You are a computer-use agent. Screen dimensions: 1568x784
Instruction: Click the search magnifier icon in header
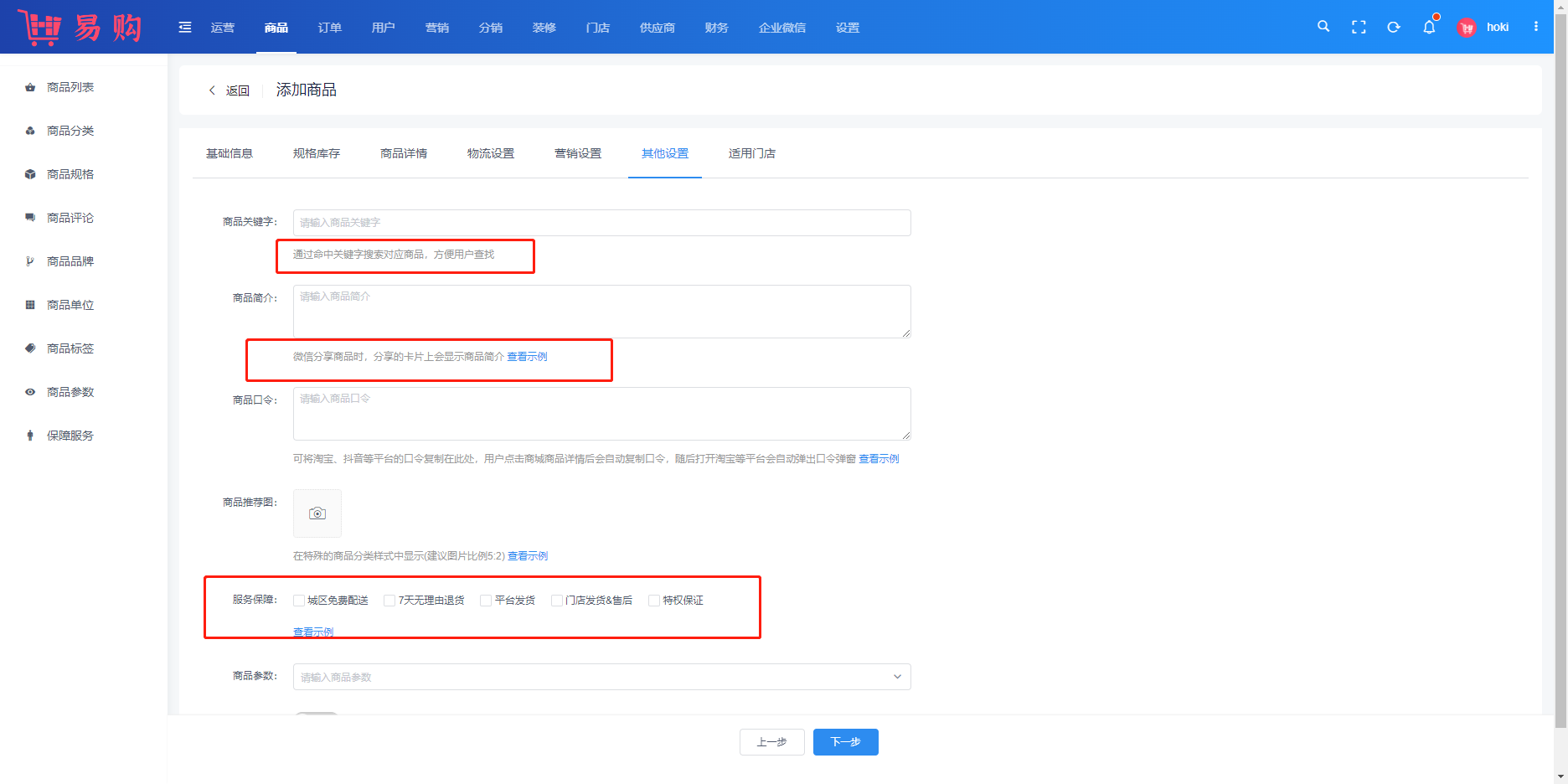(x=1323, y=27)
